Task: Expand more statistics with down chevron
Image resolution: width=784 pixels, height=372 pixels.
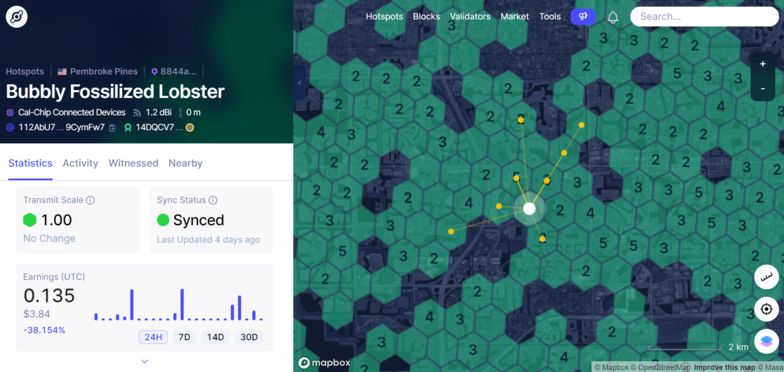Action: tap(144, 361)
